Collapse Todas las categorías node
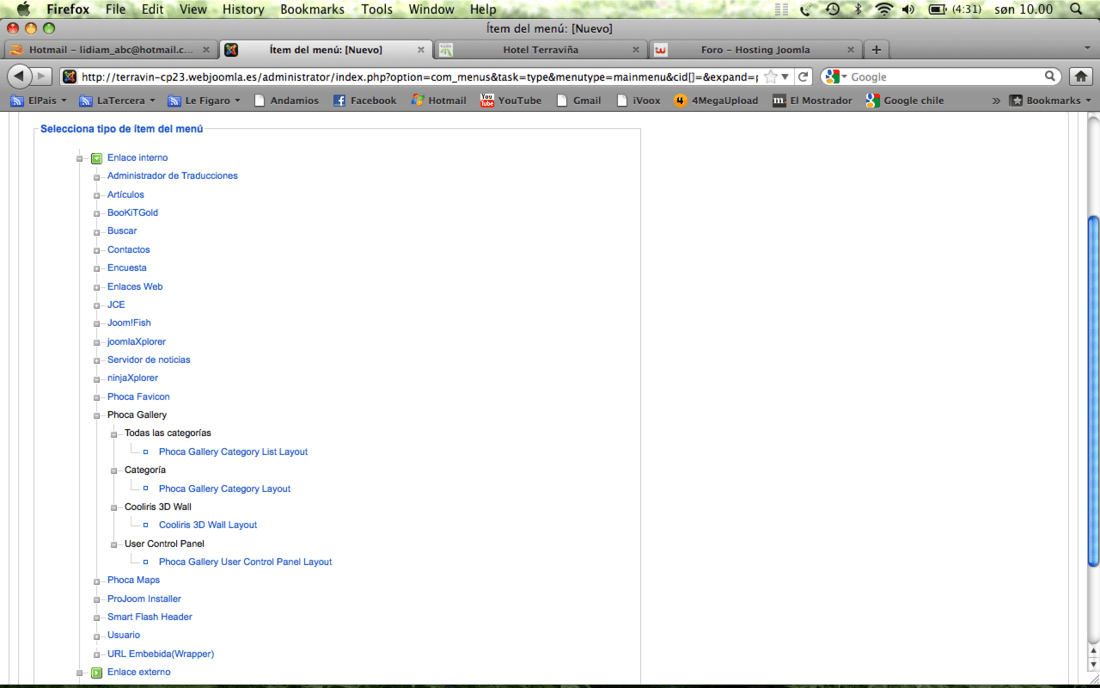 pos(114,434)
